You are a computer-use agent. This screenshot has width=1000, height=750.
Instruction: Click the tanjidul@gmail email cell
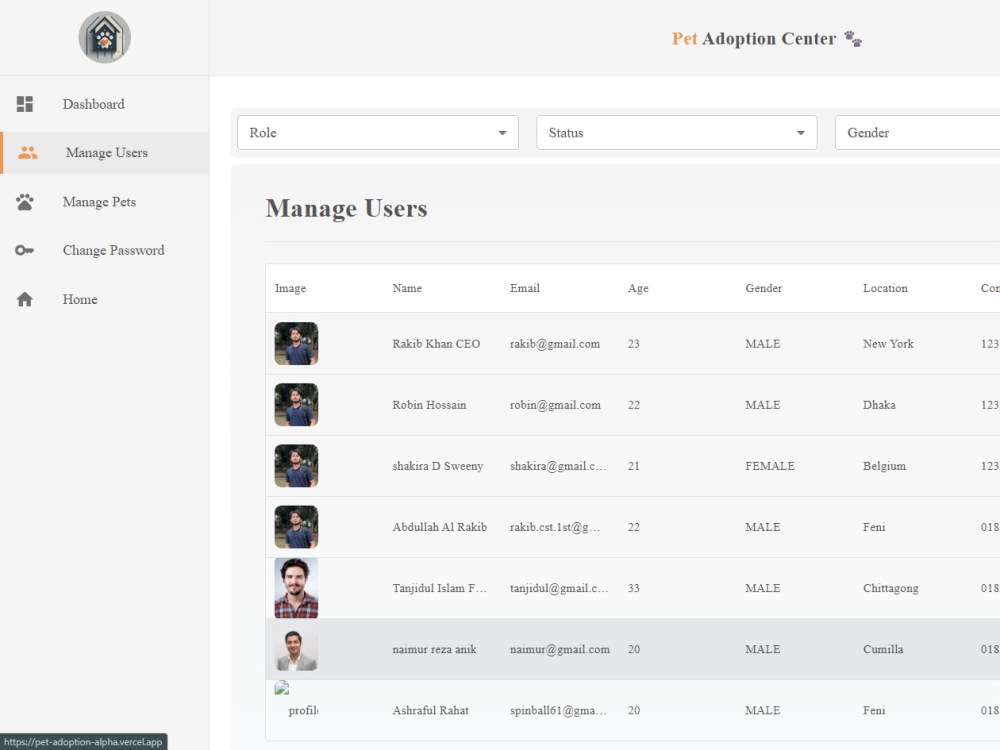(559, 588)
